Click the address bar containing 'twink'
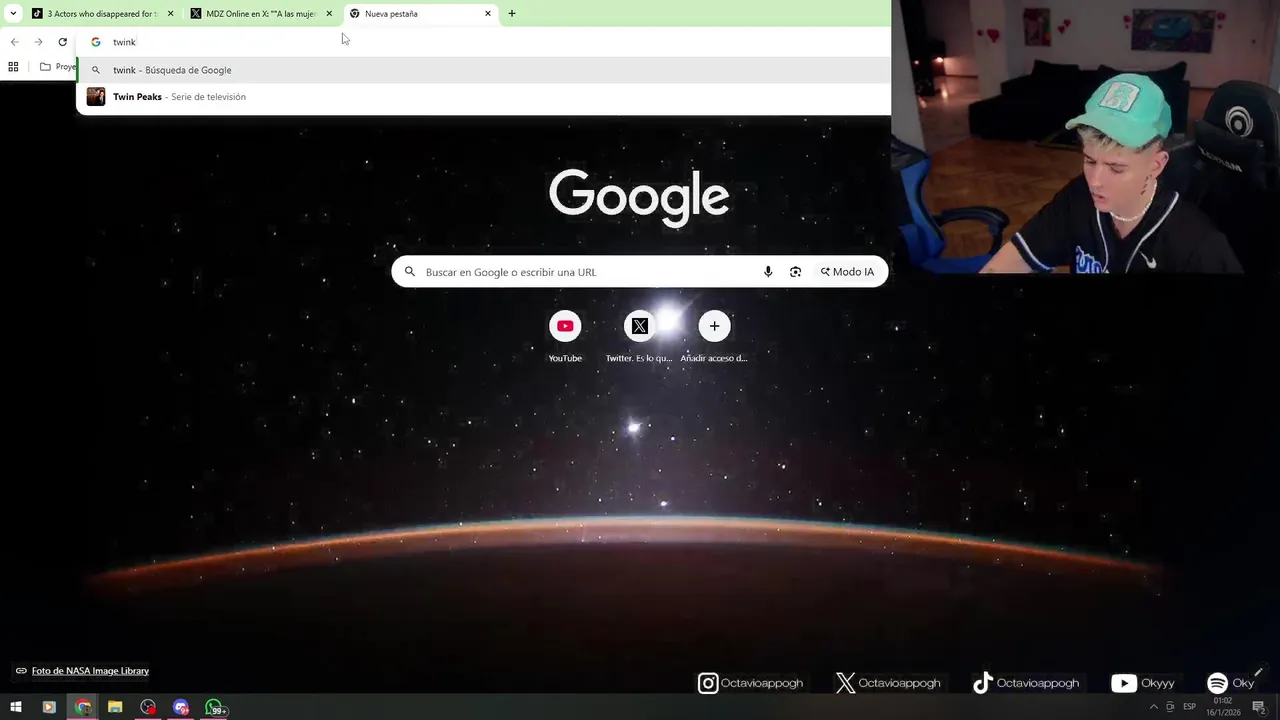1280x720 pixels. coord(483,42)
